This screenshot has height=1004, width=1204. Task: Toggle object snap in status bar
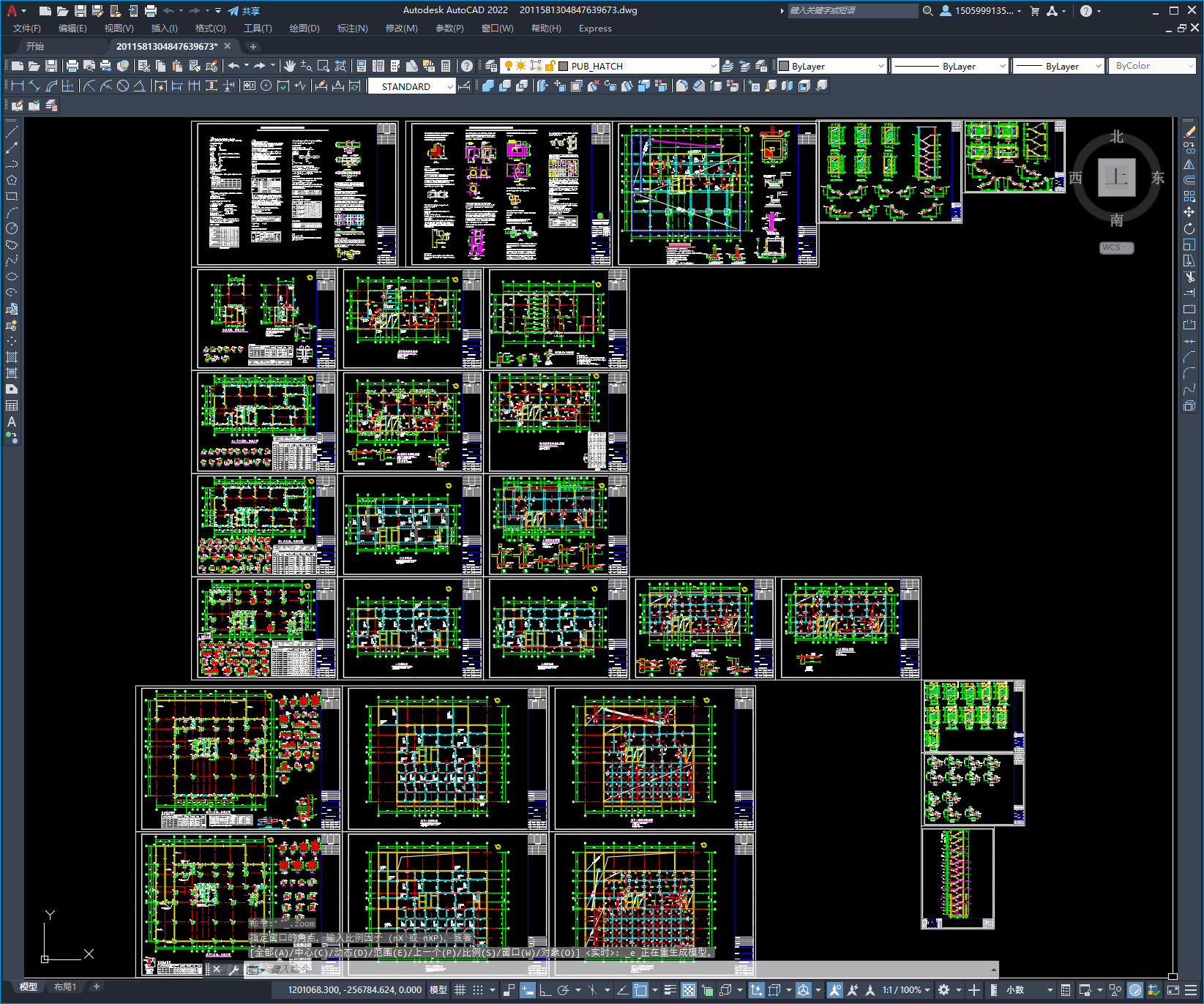[640, 990]
